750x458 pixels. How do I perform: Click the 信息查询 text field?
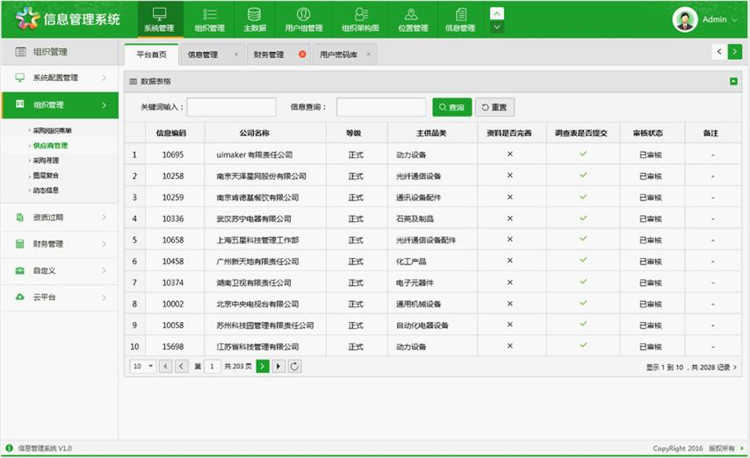pos(381,107)
